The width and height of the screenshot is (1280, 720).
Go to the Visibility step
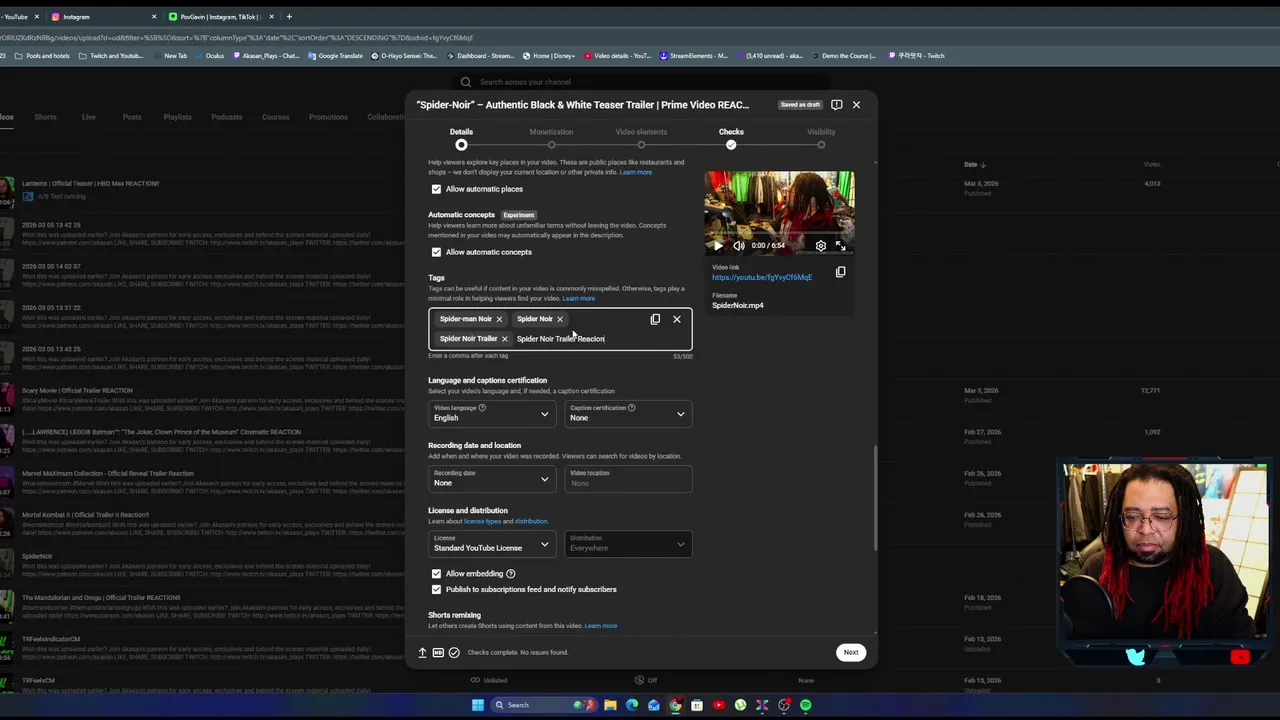point(821,138)
